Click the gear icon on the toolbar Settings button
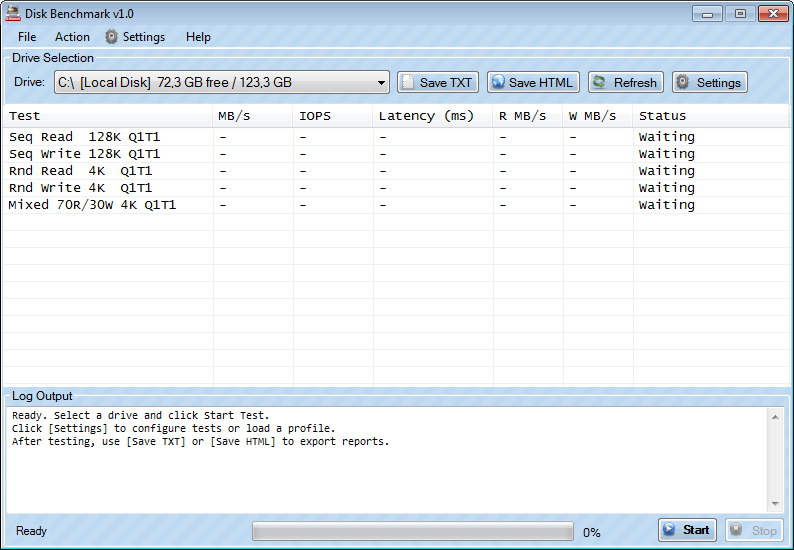 point(683,82)
